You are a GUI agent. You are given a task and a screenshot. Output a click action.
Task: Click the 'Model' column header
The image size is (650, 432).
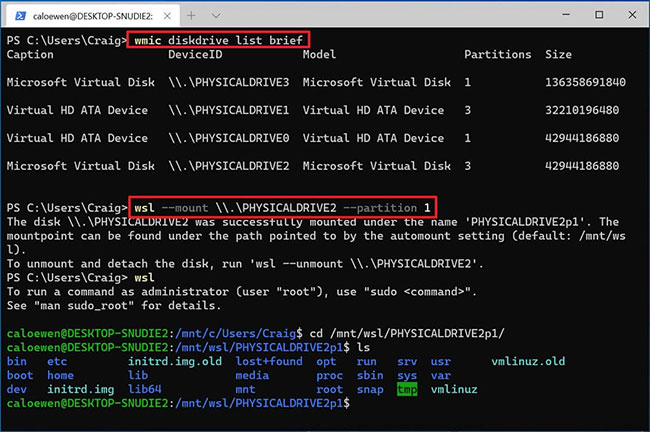coord(319,54)
